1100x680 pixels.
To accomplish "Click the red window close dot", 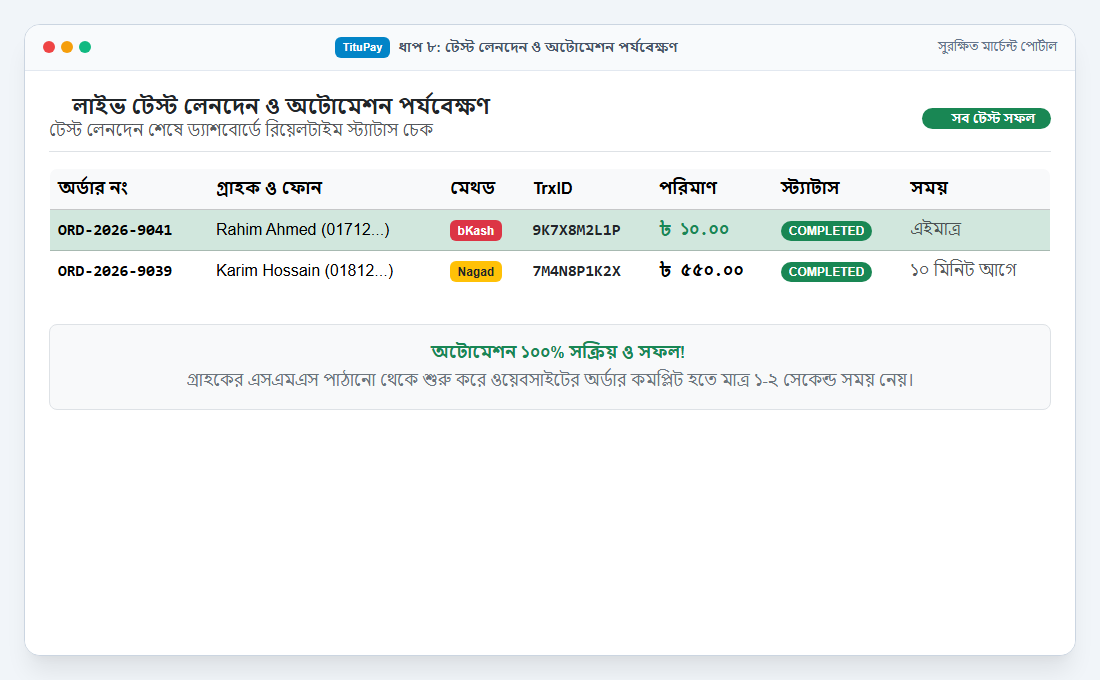I will [x=49, y=47].
